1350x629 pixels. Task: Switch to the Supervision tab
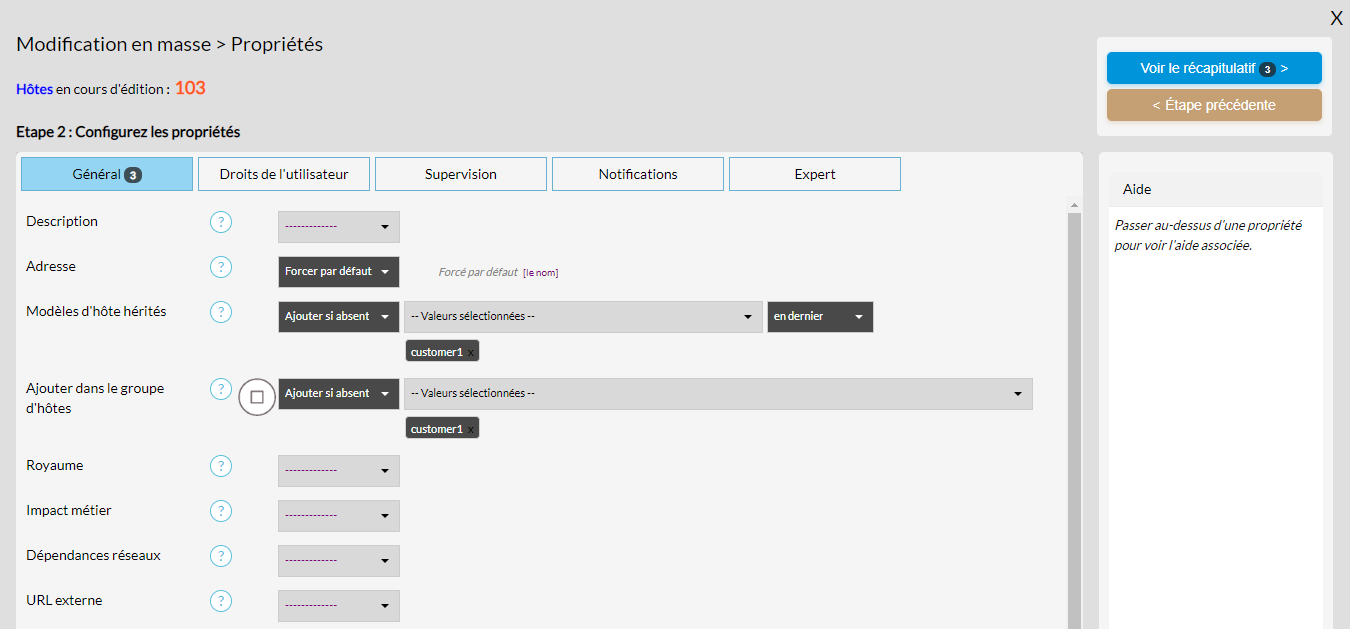(461, 174)
